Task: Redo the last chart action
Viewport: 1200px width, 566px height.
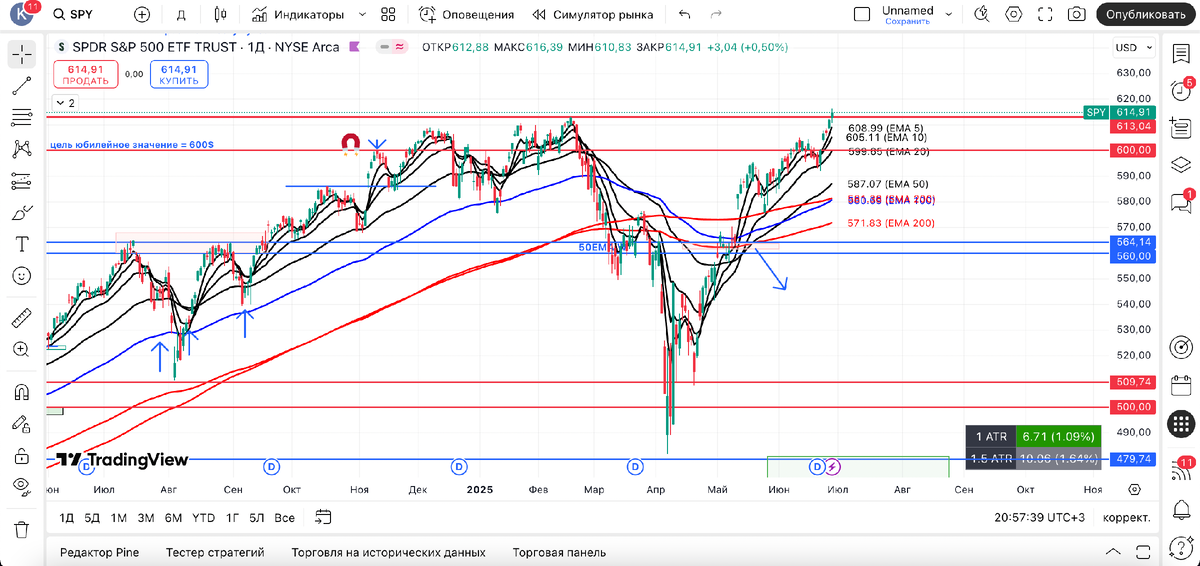Action: click(x=715, y=15)
